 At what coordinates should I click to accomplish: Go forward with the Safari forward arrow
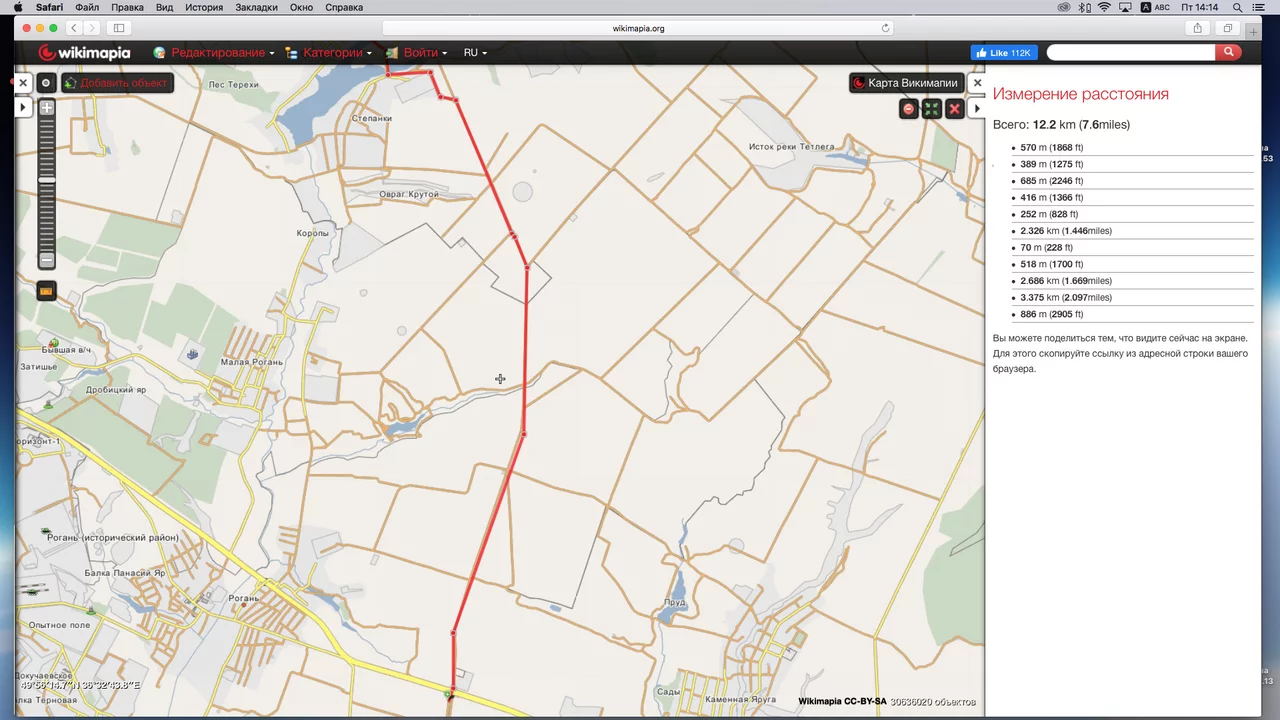coord(91,28)
